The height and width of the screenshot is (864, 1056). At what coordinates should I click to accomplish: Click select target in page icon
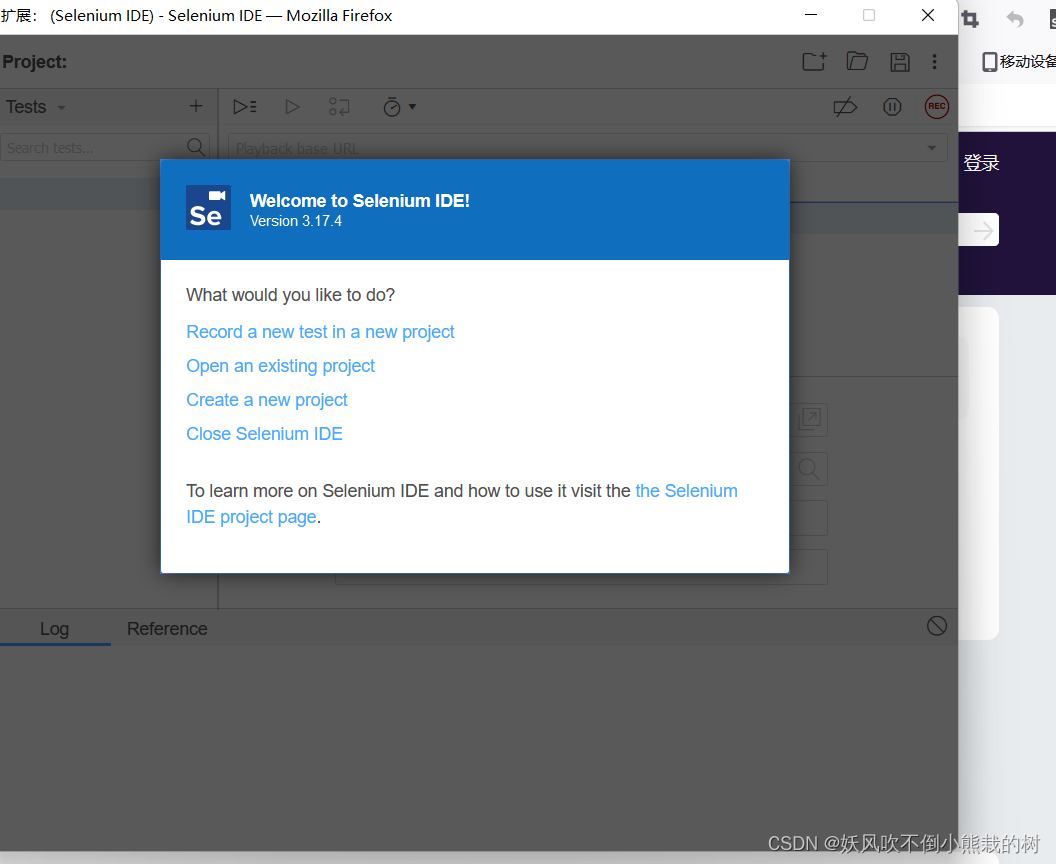809,419
